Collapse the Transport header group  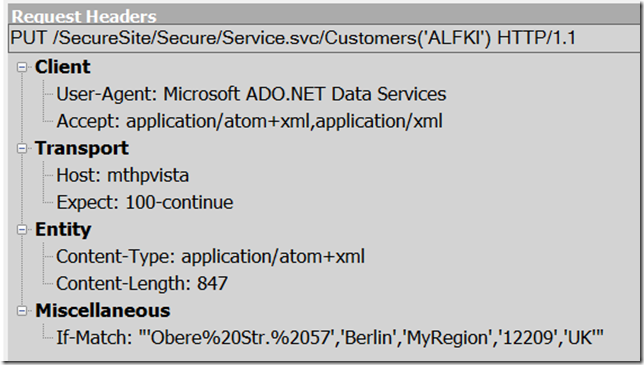22,148
